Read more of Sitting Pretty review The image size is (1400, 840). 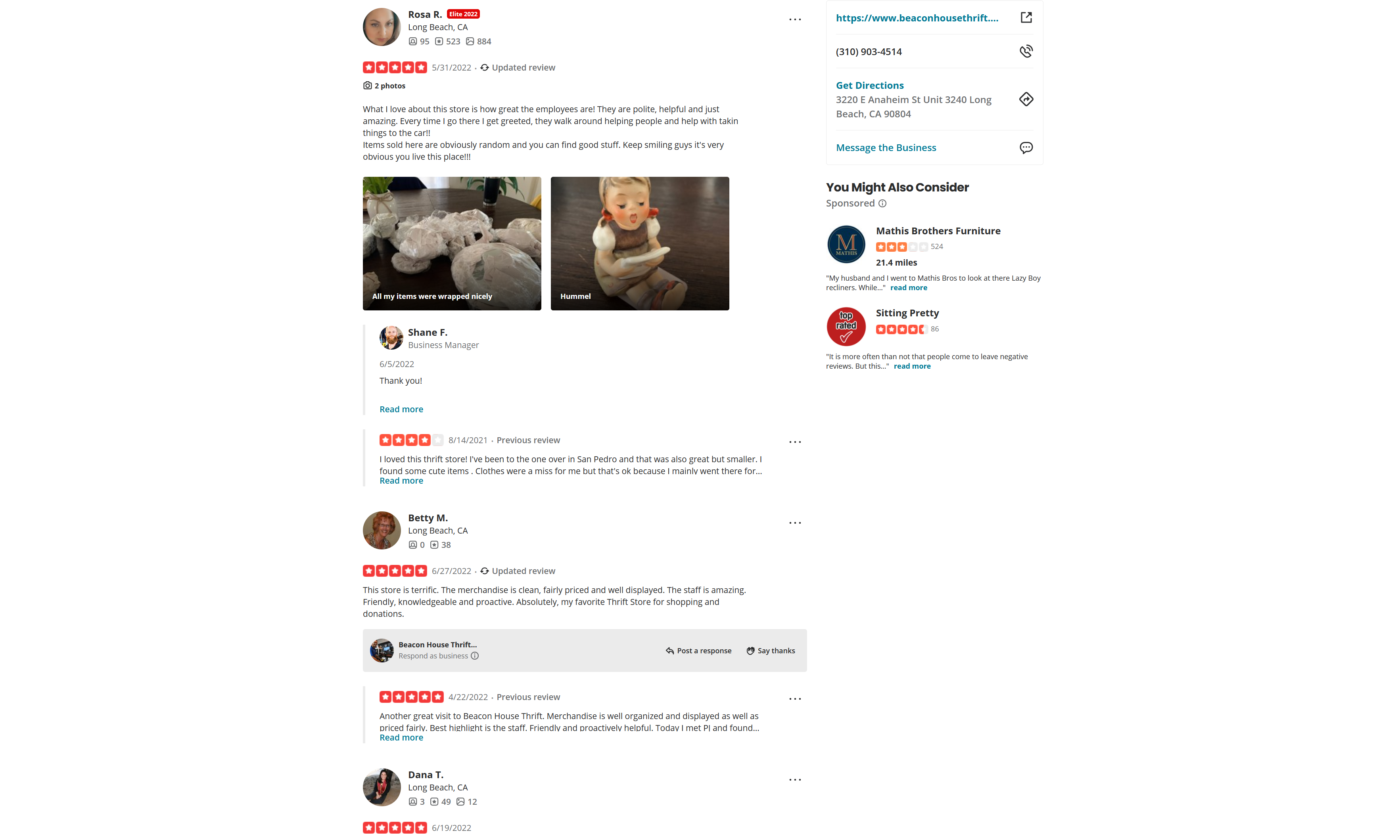tap(912, 366)
